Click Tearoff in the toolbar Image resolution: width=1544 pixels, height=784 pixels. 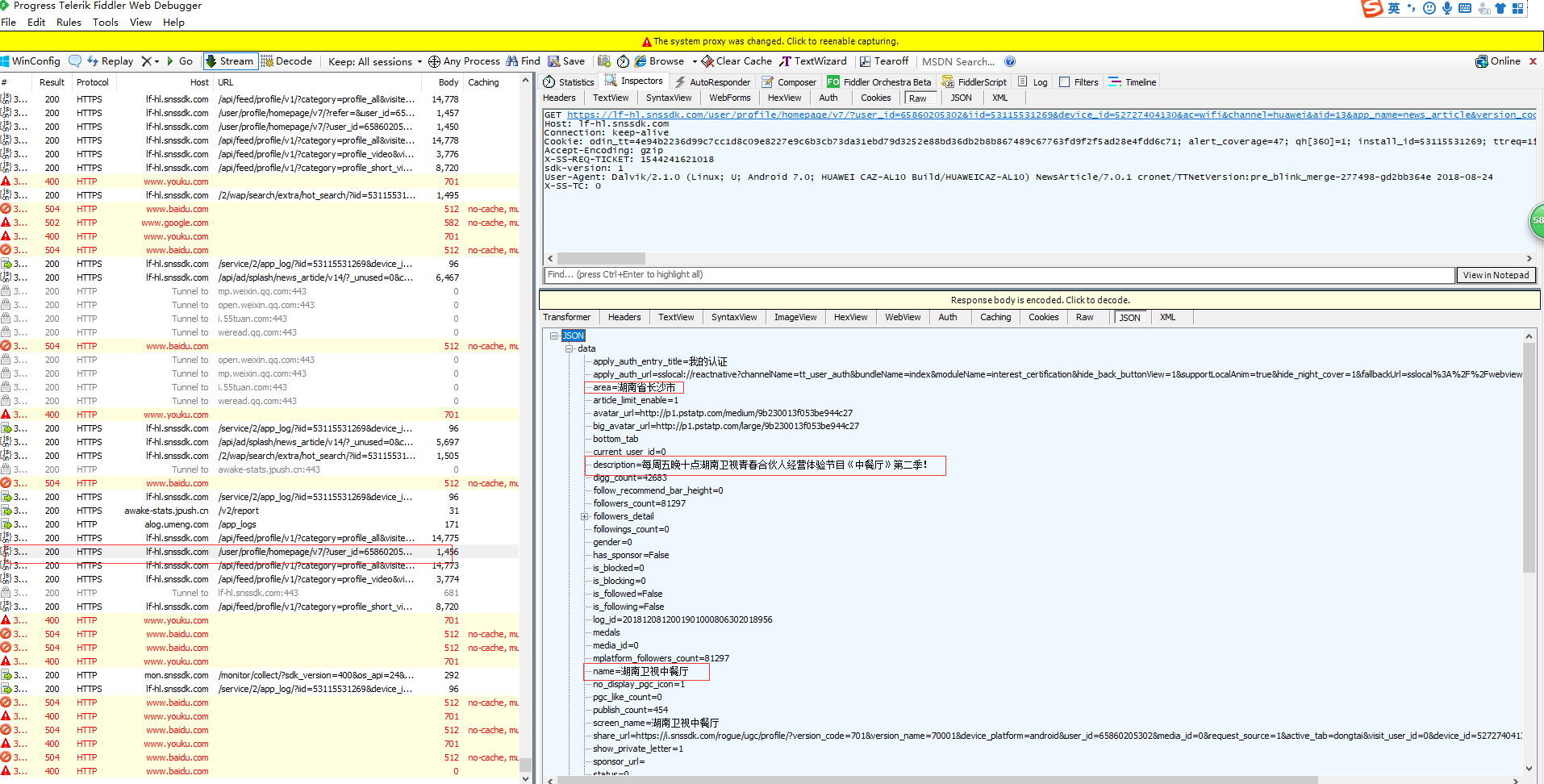pos(884,61)
